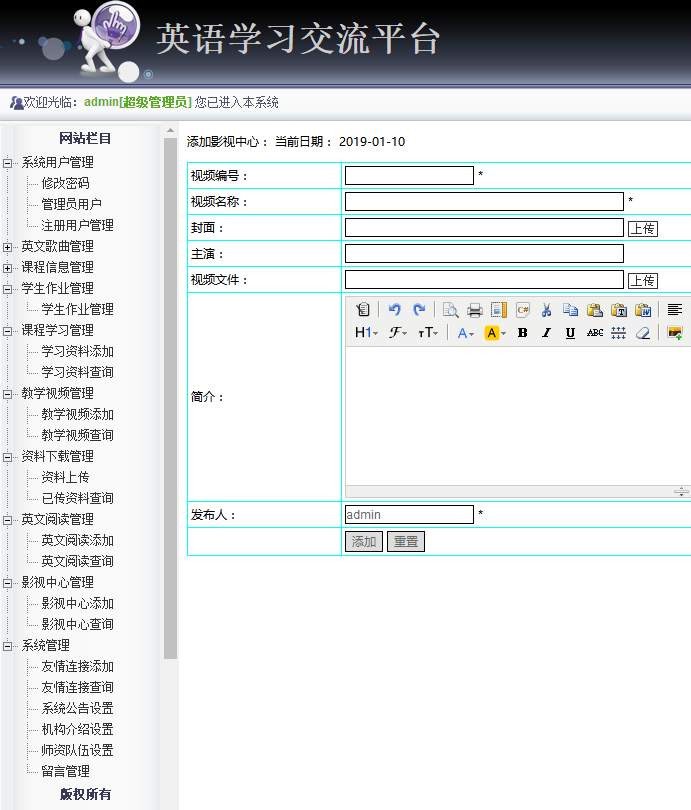Image resolution: width=691 pixels, height=810 pixels.
Task: Open the H1 heading dropdown
Action: [367, 333]
